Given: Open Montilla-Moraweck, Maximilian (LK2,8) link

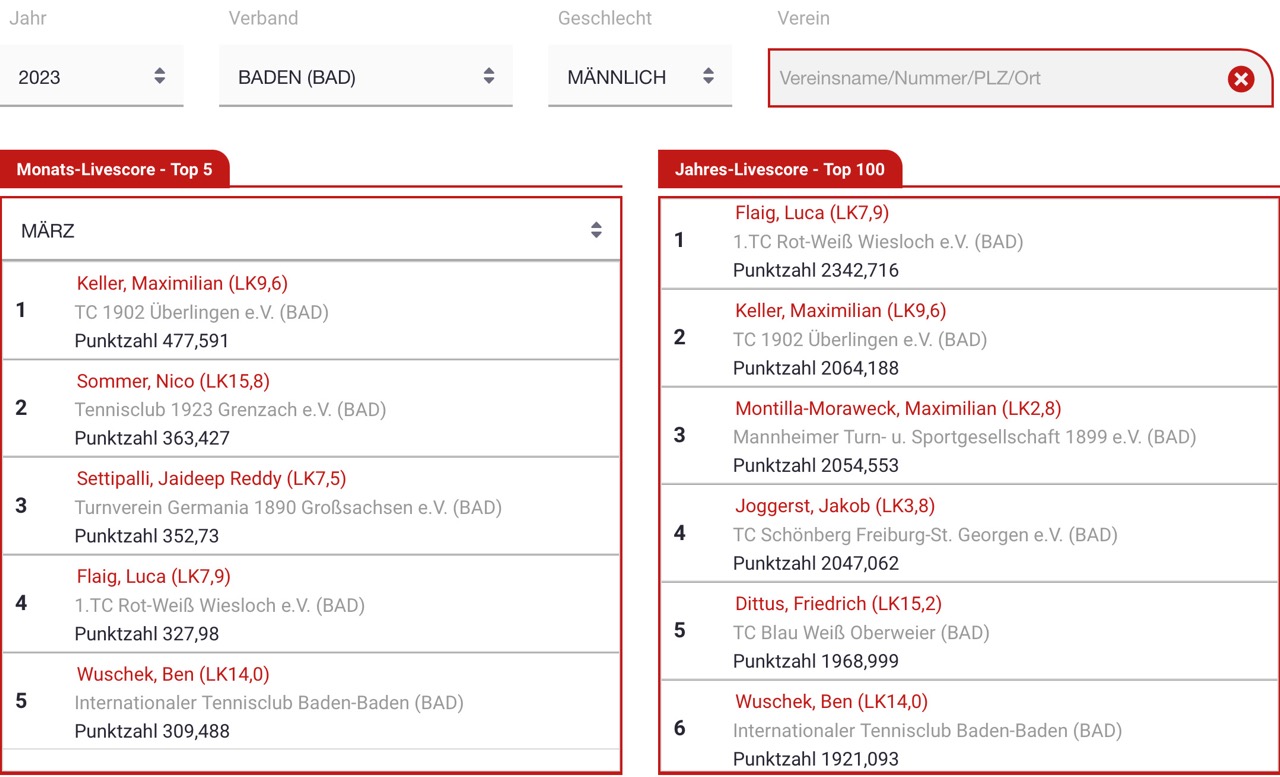Looking at the screenshot, I should pyautogui.click(x=898, y=408).
